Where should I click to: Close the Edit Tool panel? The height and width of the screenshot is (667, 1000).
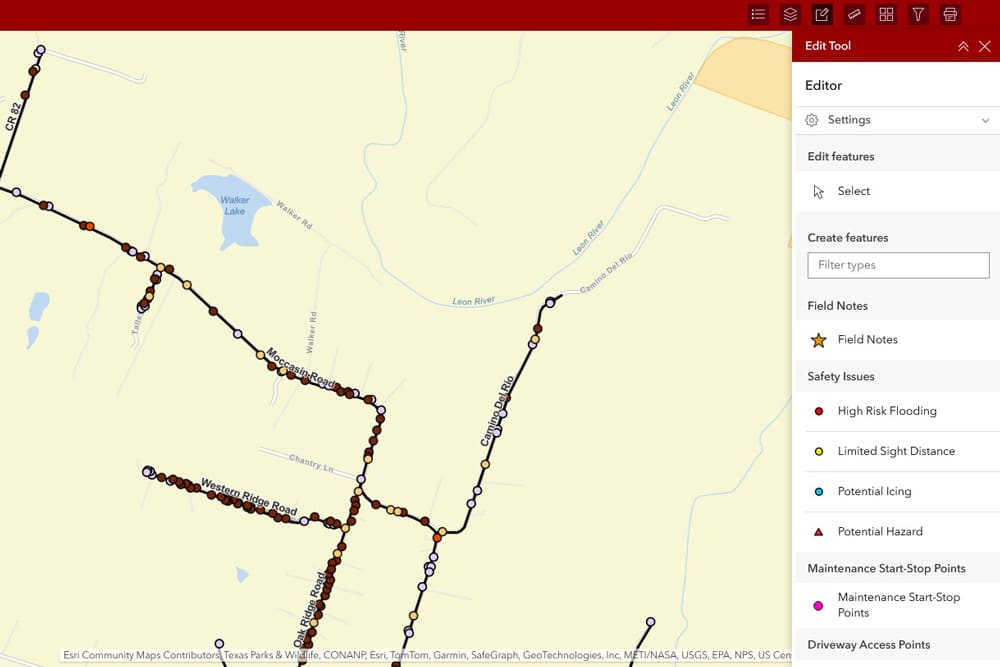pyautogui.click(x=985, y=46)
